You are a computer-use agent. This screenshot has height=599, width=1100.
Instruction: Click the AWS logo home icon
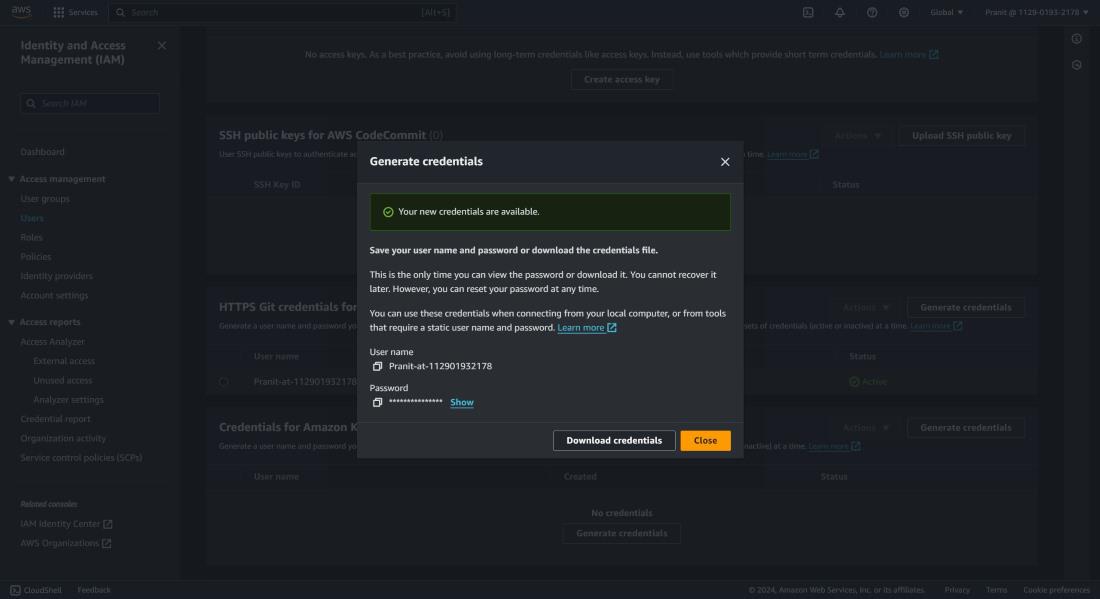point(21,12)
